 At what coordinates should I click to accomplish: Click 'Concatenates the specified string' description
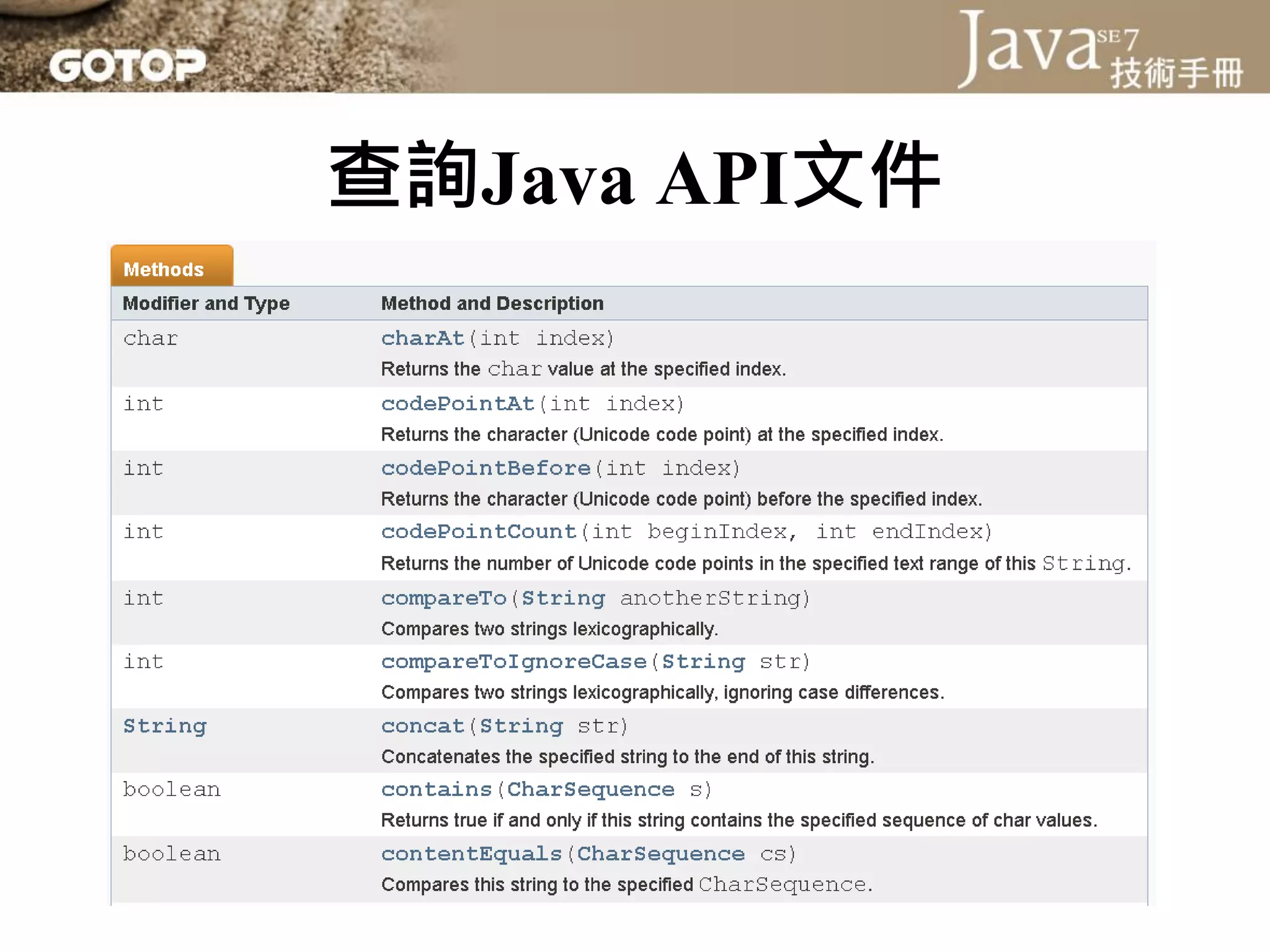(628, 757)
